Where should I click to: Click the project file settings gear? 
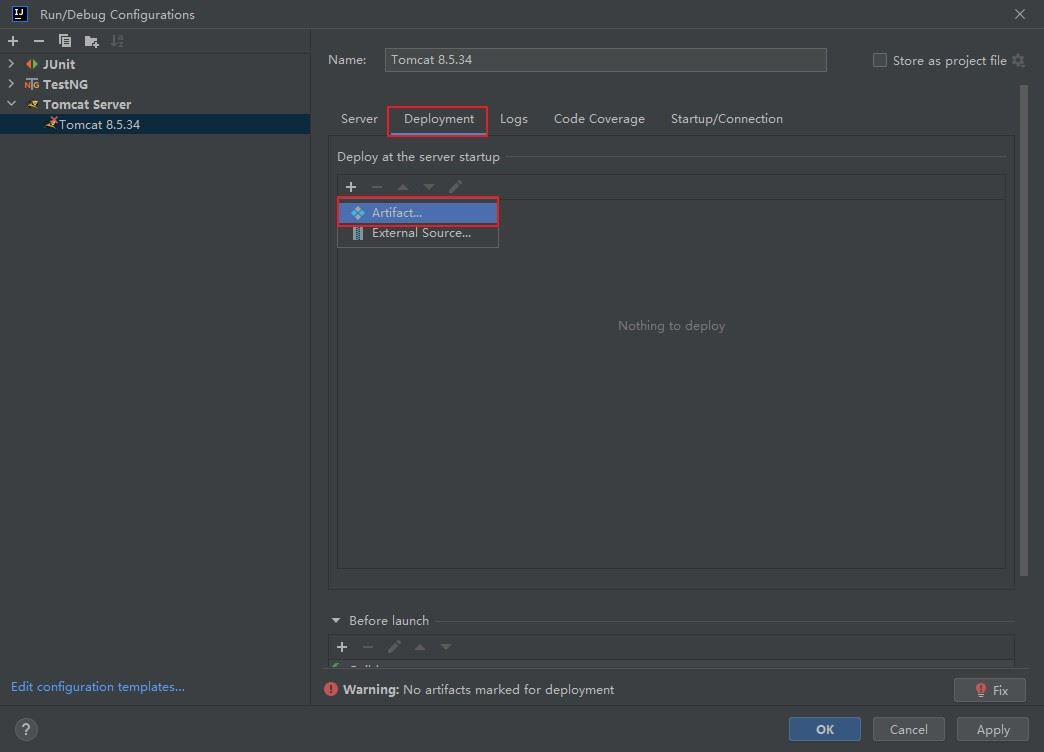pyautogui.click(x=1018, y=61)
